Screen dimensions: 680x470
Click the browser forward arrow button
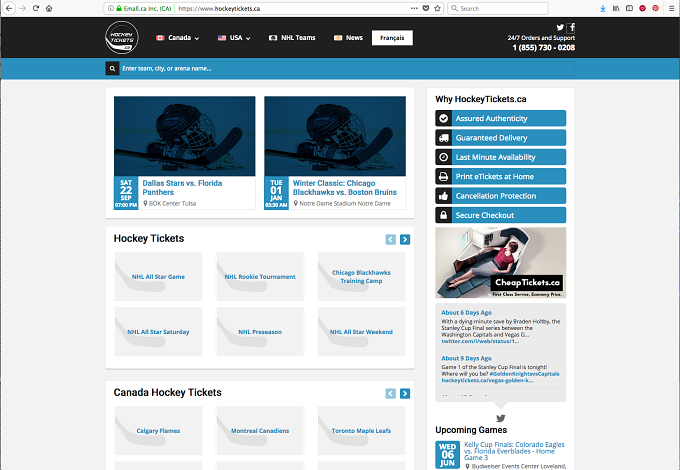coord(23,8)
